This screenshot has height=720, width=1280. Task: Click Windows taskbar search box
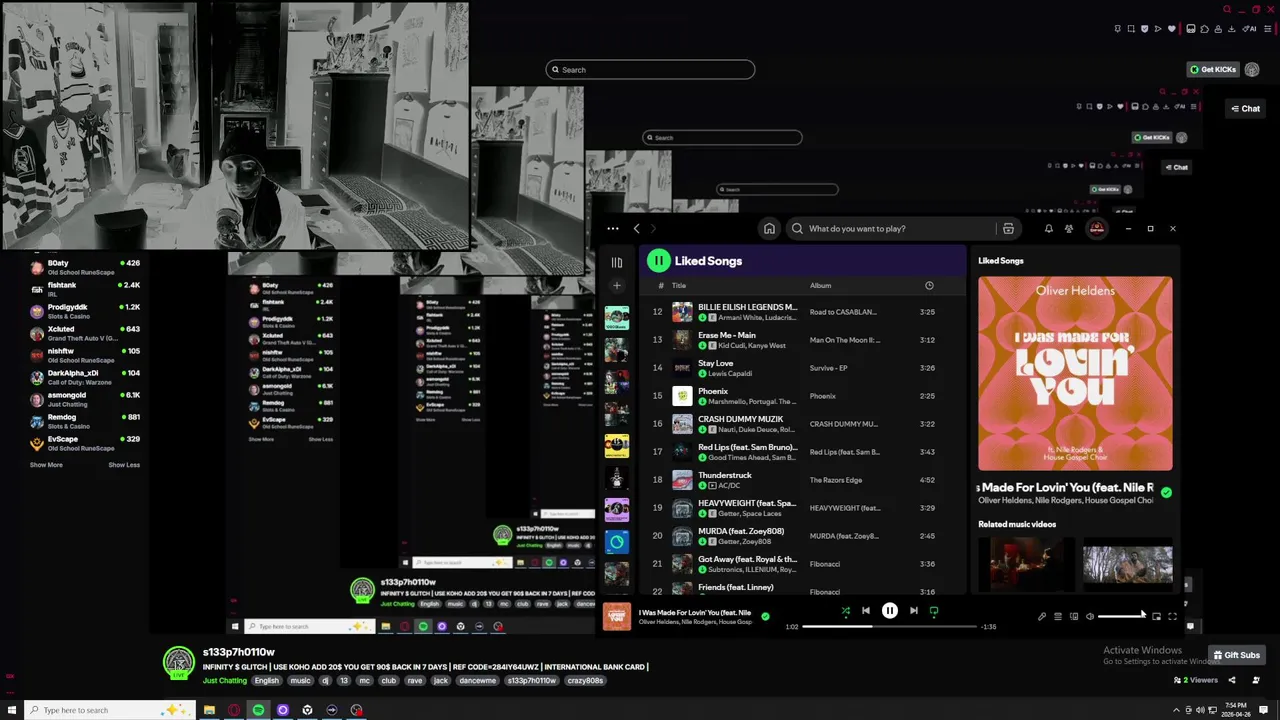tap(110, 710)
